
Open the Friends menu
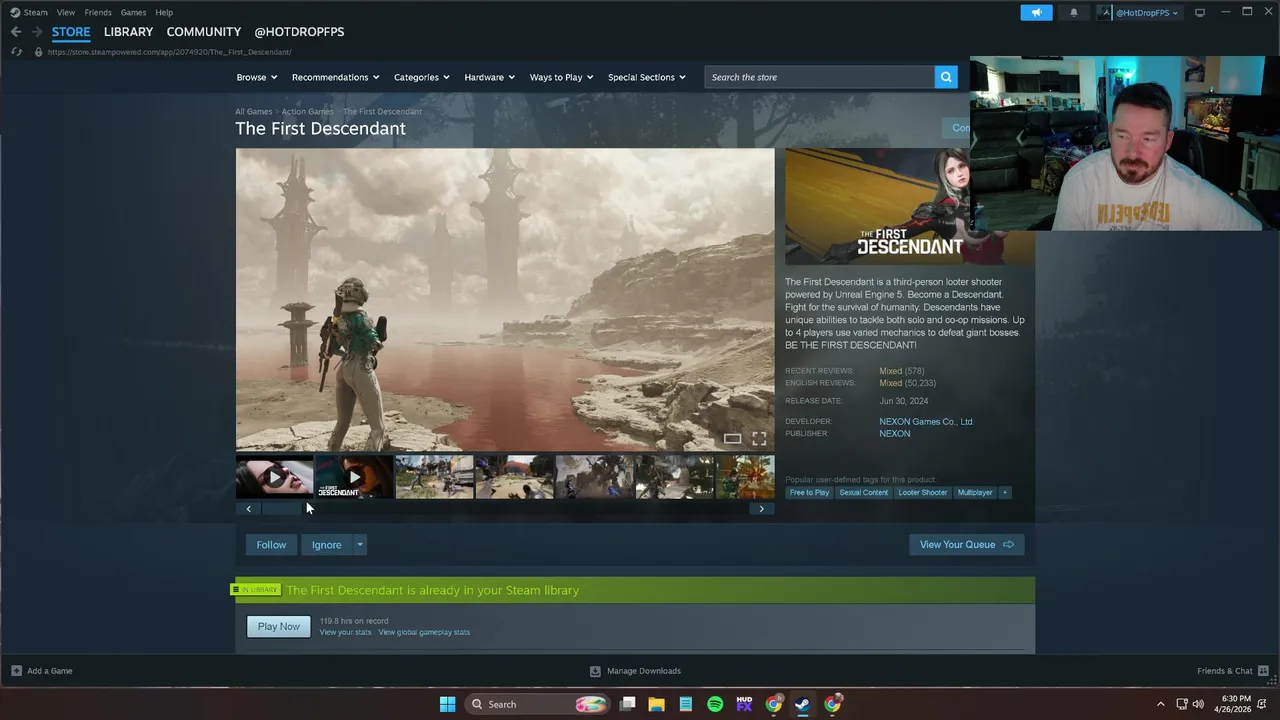point(98,12)
